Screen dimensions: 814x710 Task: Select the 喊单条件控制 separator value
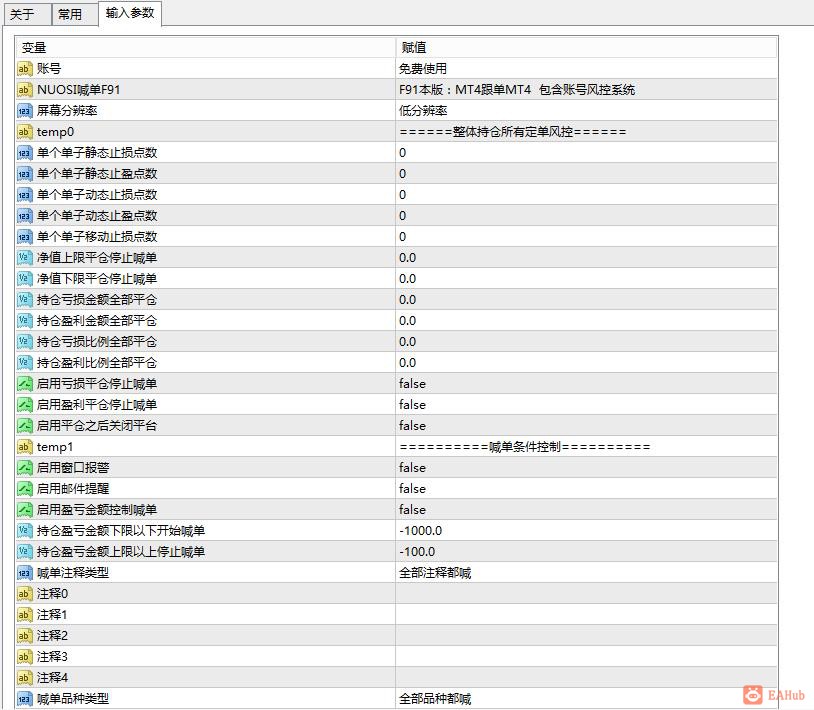point(524,446)
